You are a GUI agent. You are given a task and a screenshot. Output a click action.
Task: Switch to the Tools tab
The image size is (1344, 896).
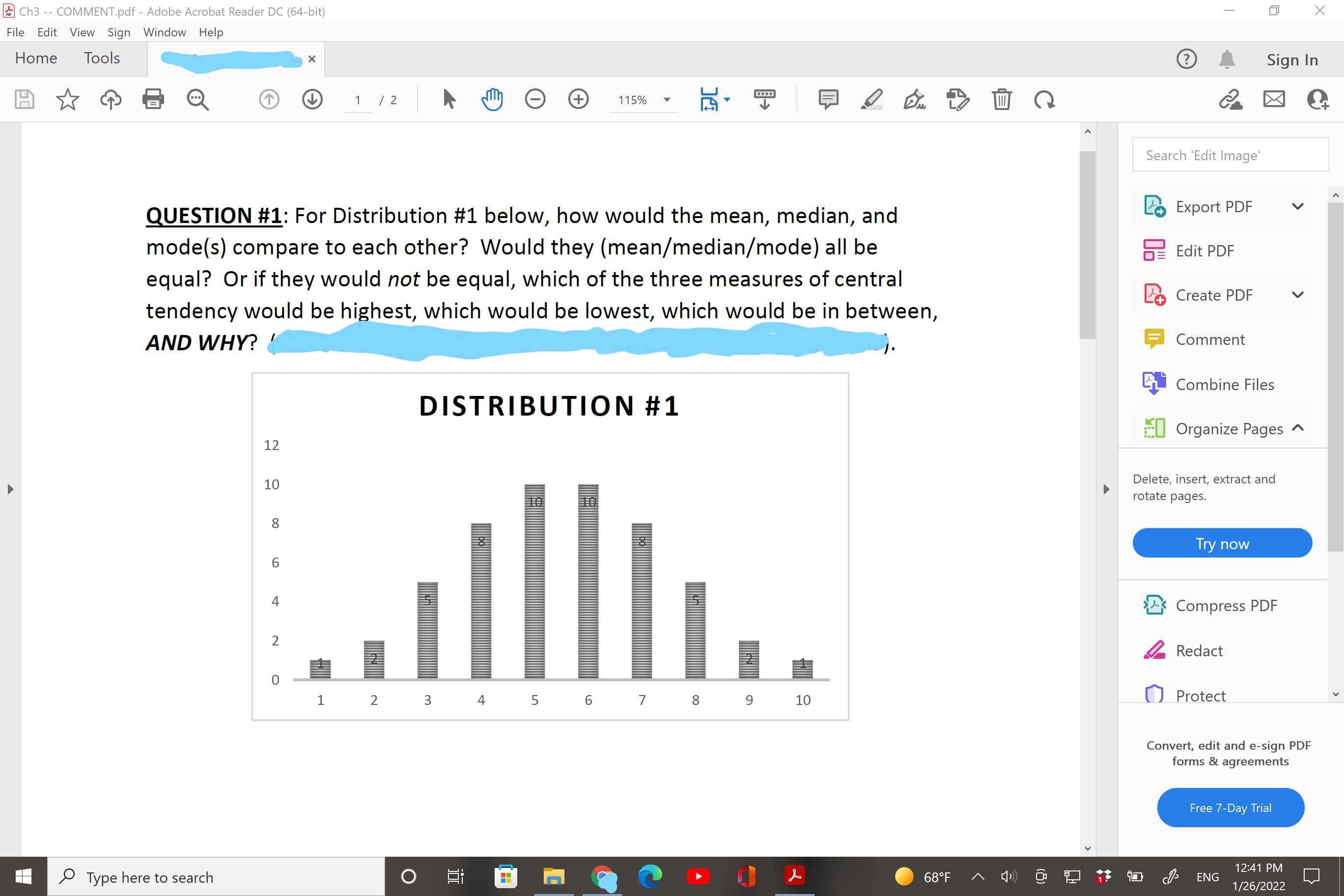[101, 57]
